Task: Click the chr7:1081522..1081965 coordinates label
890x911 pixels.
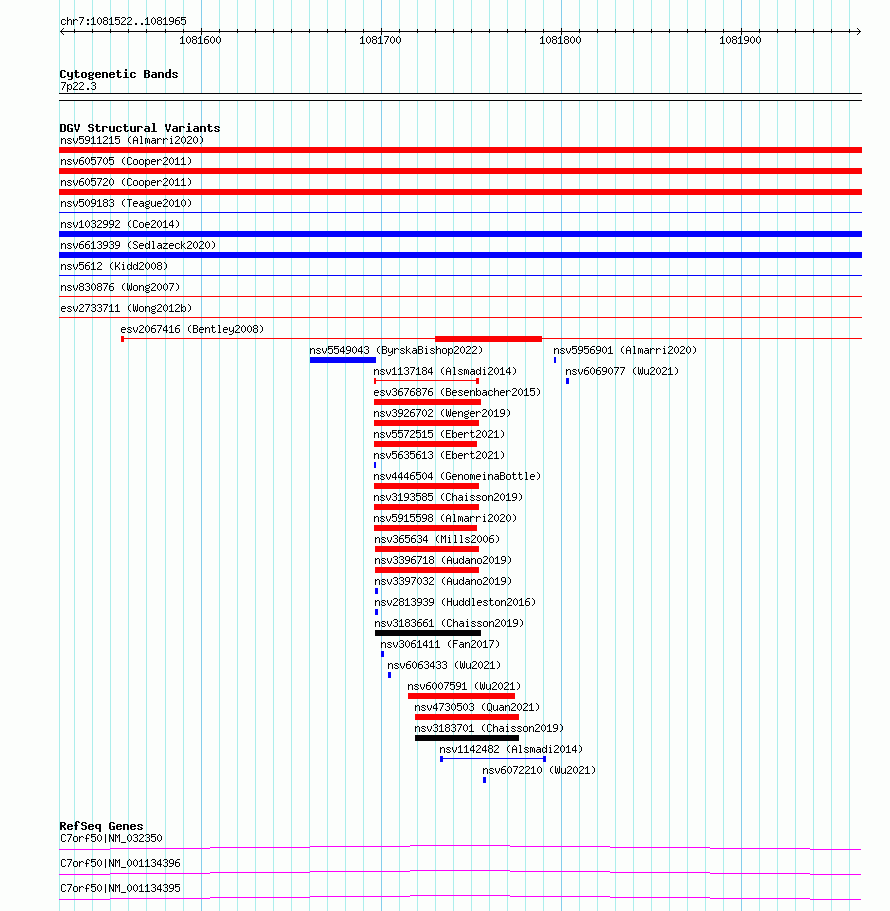Action: [x=123, y=21]
